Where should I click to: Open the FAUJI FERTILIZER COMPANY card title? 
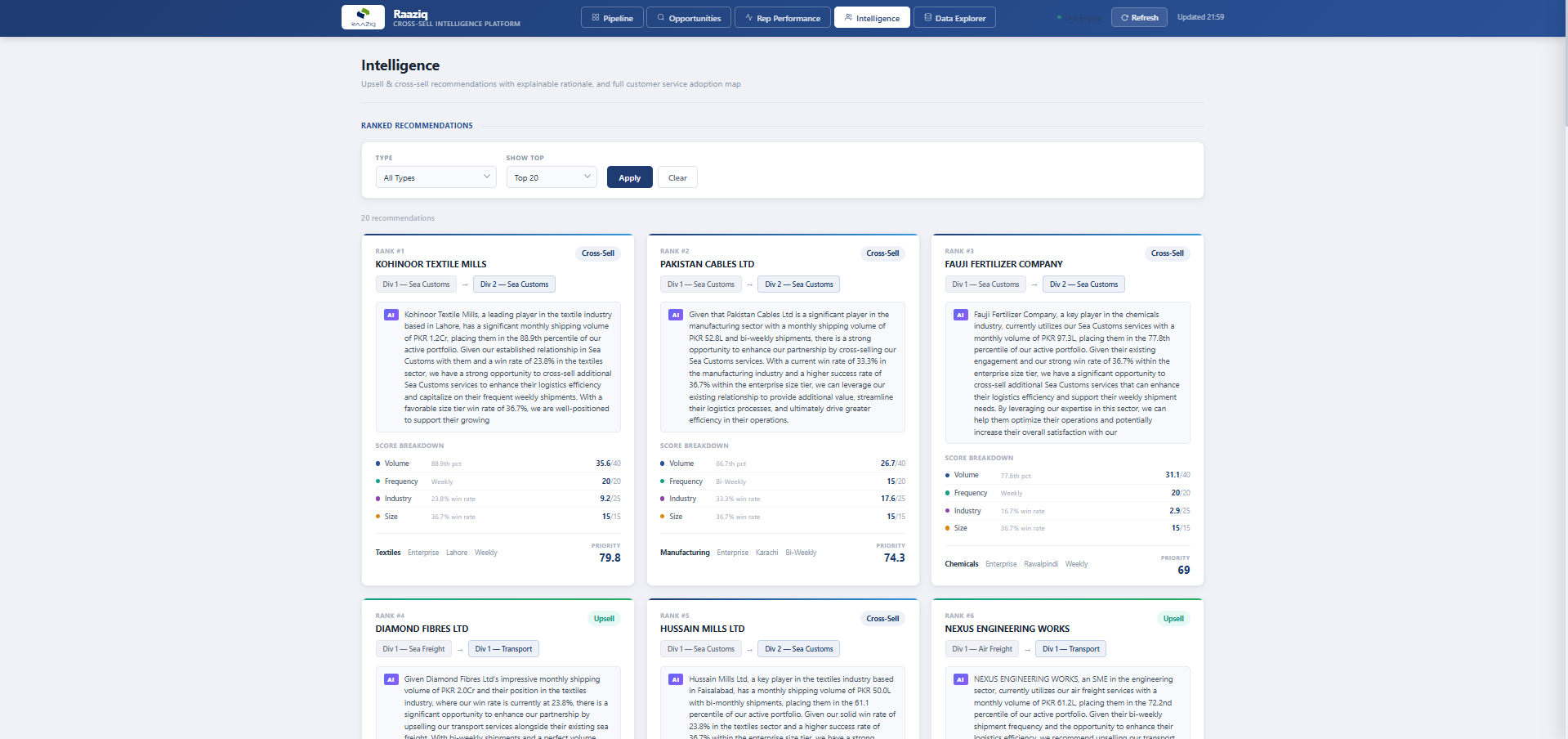click(x=1003, y=264)
